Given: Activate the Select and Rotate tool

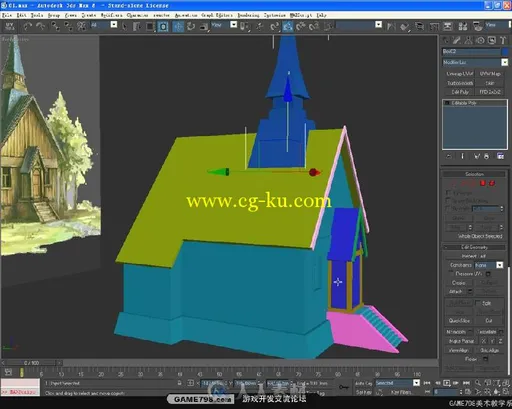Looking at the screenshot, I should (191, 26).
